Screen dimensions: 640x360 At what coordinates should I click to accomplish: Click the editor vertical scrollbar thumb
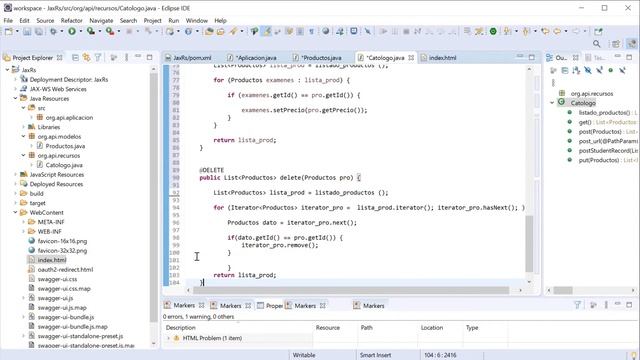529,244
